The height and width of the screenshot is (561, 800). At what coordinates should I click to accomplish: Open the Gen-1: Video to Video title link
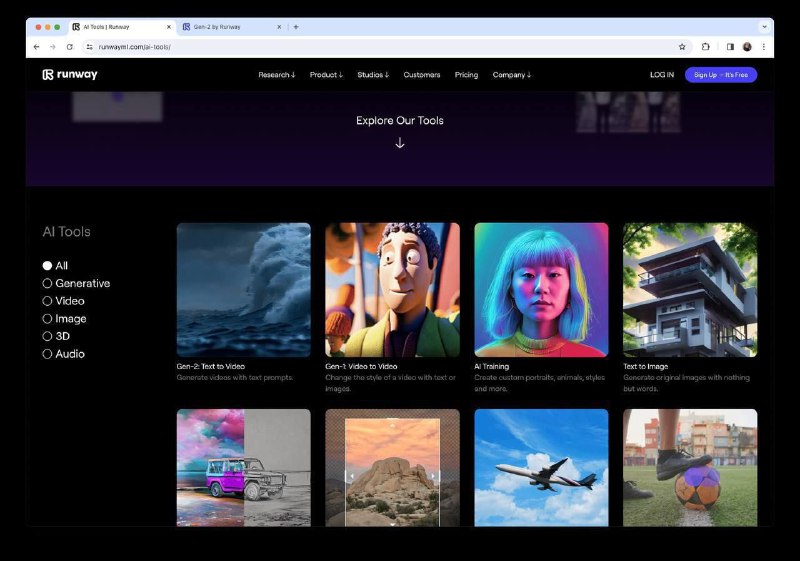[x=361, y=366]
